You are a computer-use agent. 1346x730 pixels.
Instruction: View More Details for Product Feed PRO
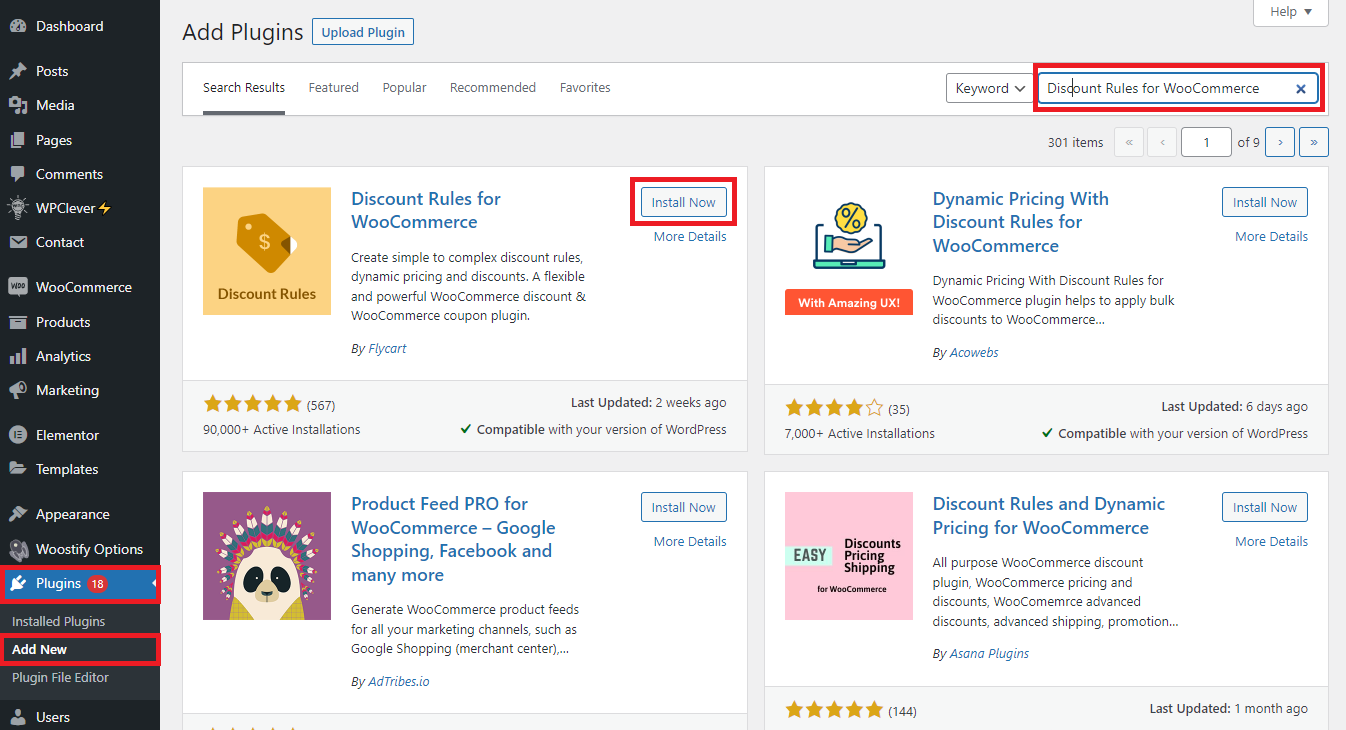click(x=690, y=541)
